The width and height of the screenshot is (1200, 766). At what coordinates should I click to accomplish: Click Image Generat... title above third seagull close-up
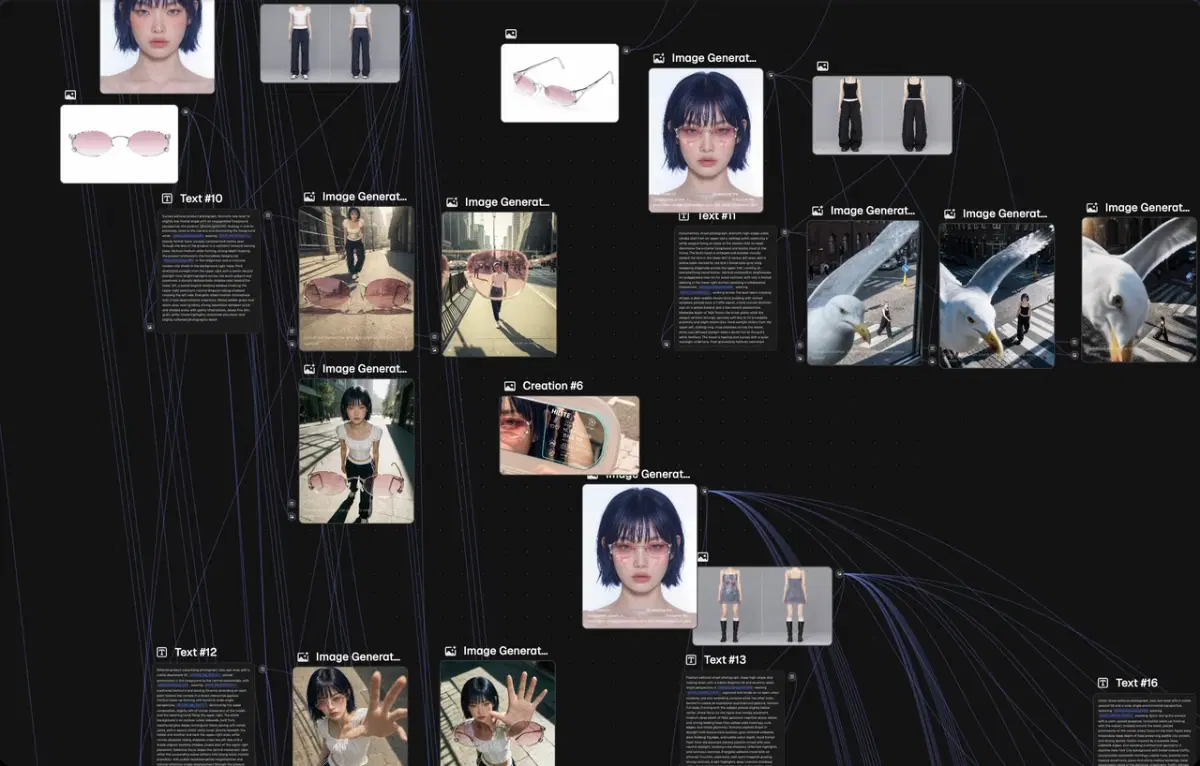pyautogui.click(x=1148, y=208)
